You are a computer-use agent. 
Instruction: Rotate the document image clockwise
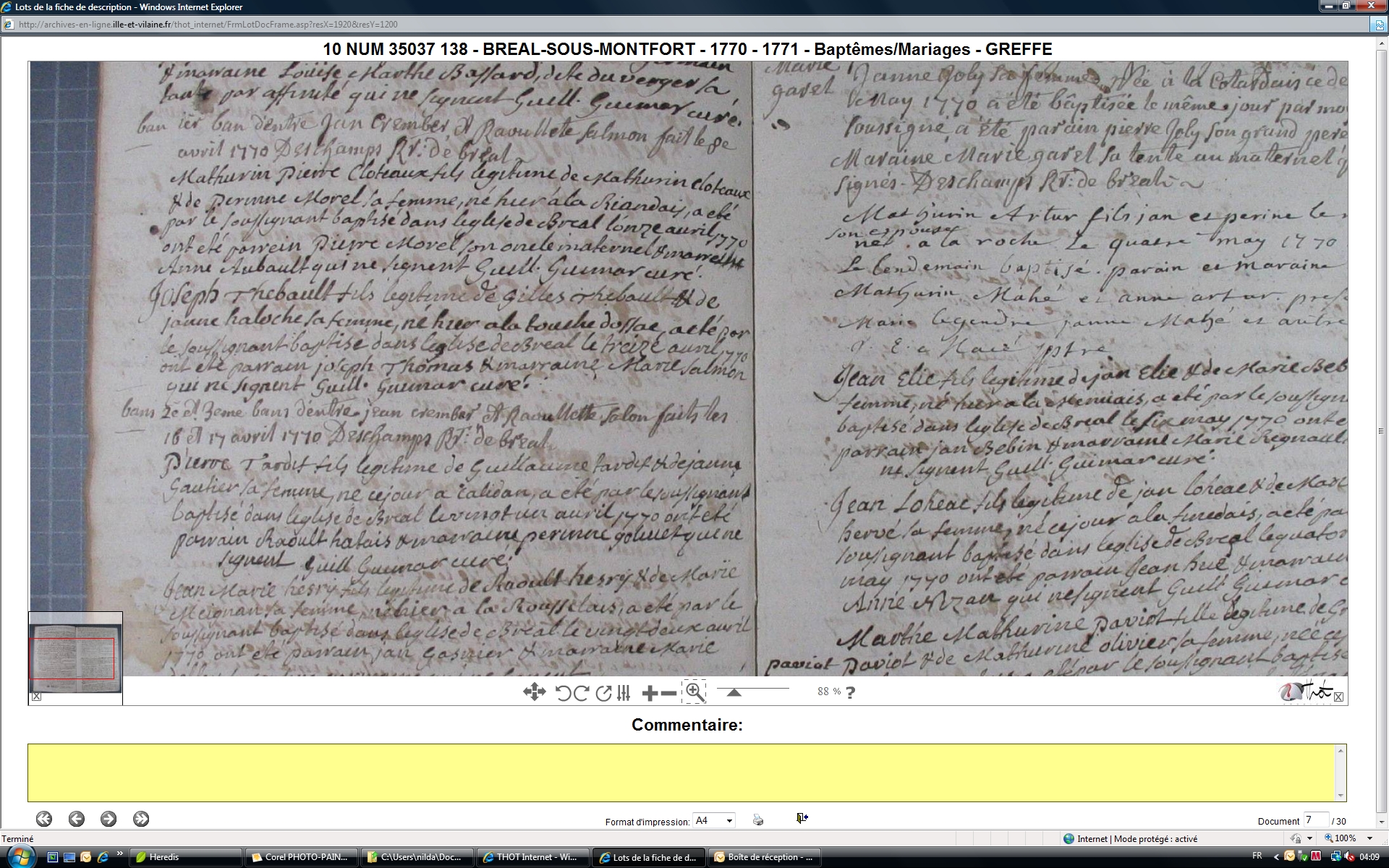coord(580,693)
